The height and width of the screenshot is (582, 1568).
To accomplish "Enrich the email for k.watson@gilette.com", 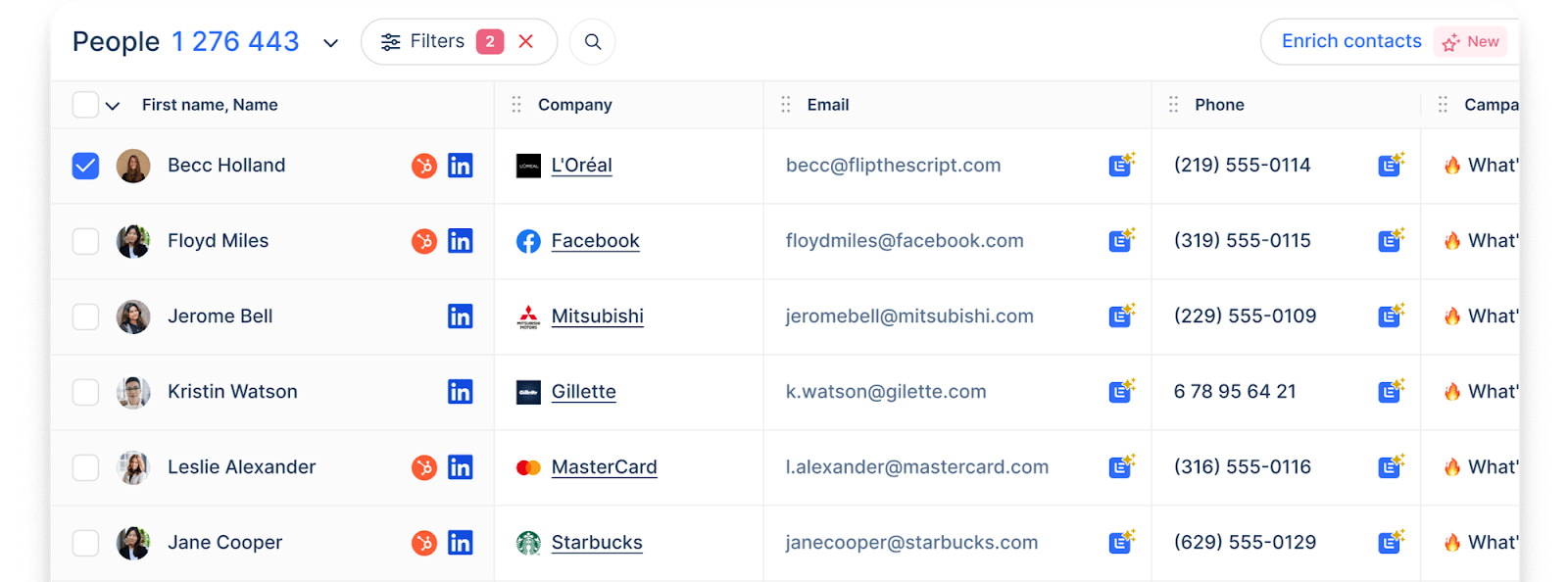I will point(1121,391).
